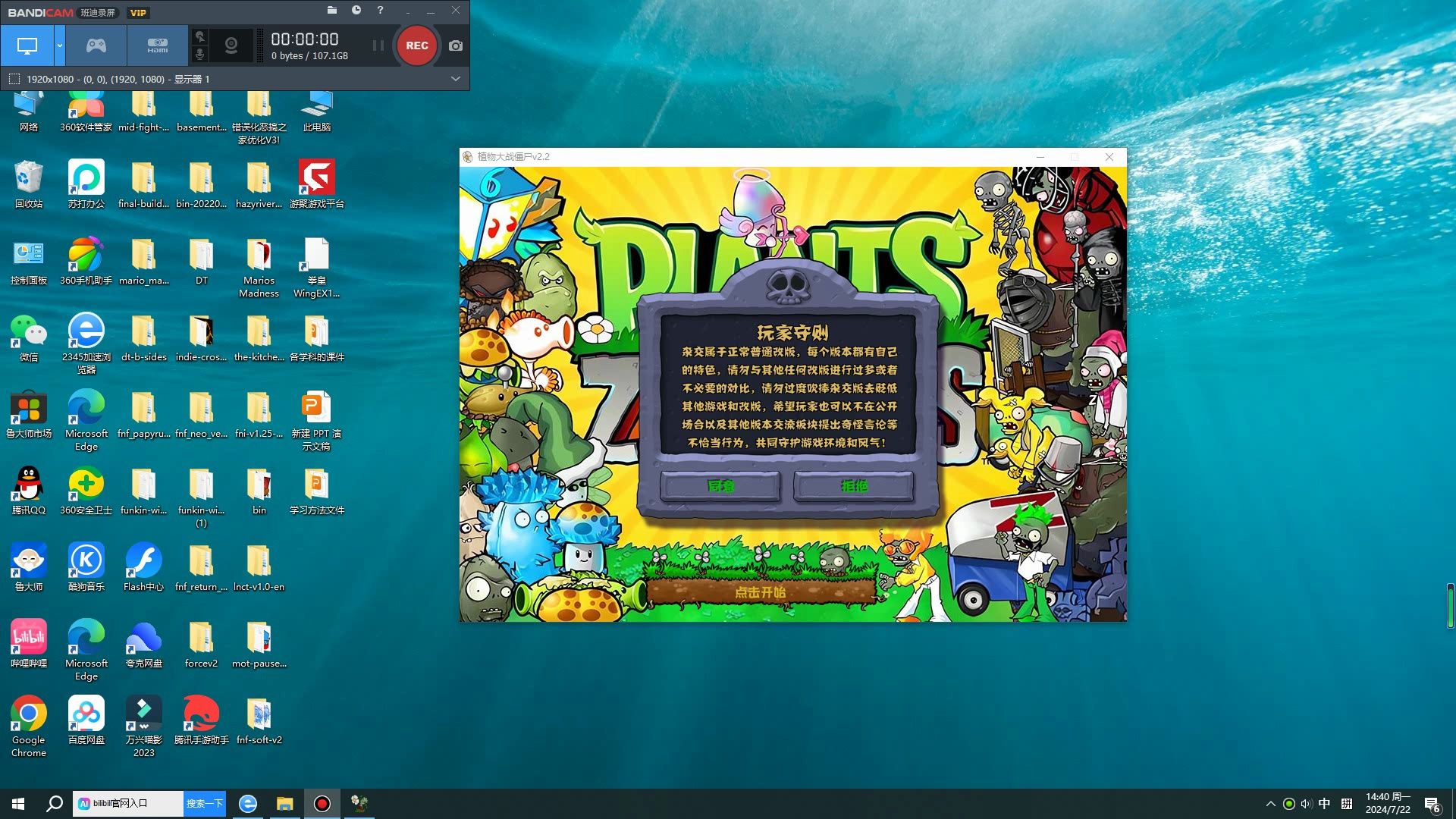Open Bandicam scheduled recording clock icon
Screen dimensions: 1456x819
[356, 11]
